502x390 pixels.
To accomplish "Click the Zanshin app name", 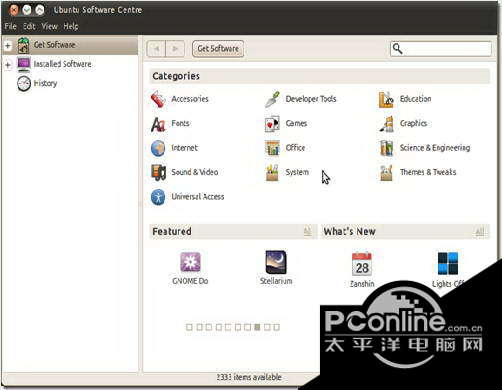I will pyautogui.click(x=362, y=284).
